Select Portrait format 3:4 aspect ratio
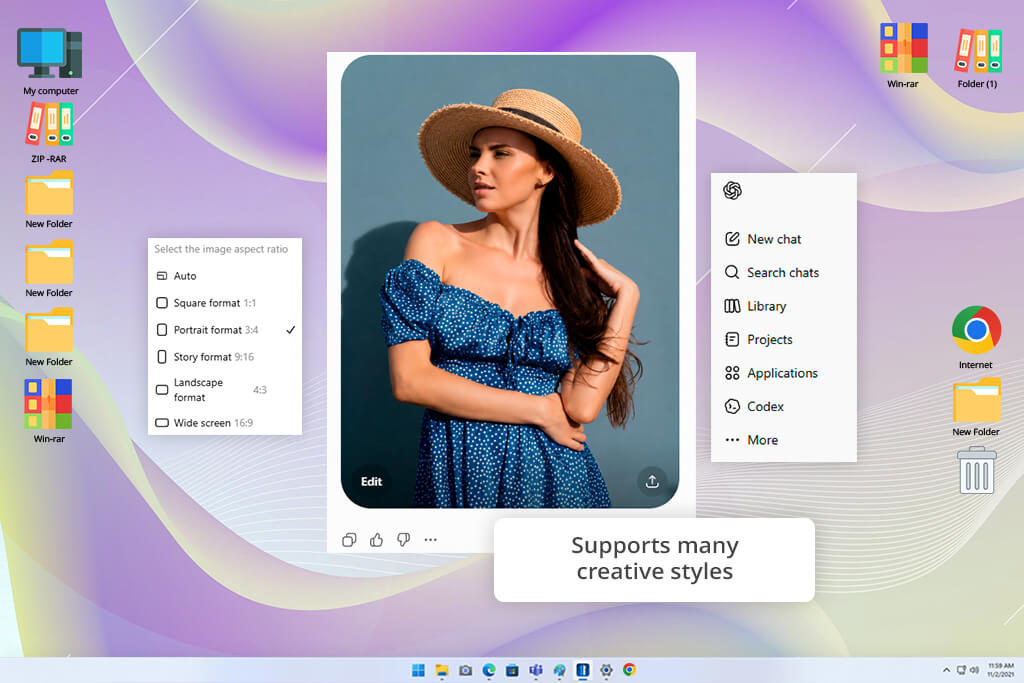1024x683 pixels. coord(225,330)
